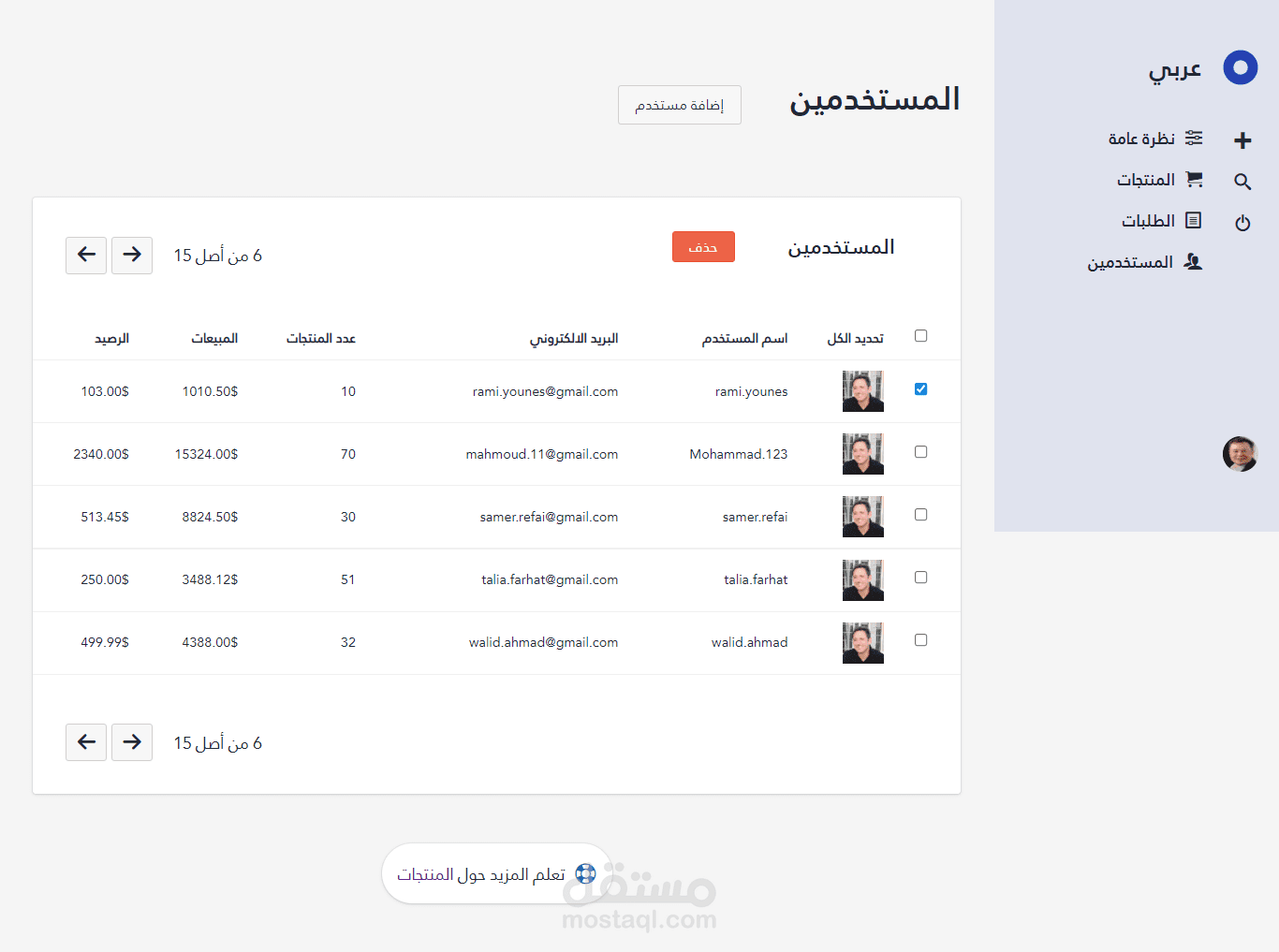The height and width of the screenshot is (952, 1279).
Task: Open the المنتجات menu item
Action: [x=1160, y=180]
